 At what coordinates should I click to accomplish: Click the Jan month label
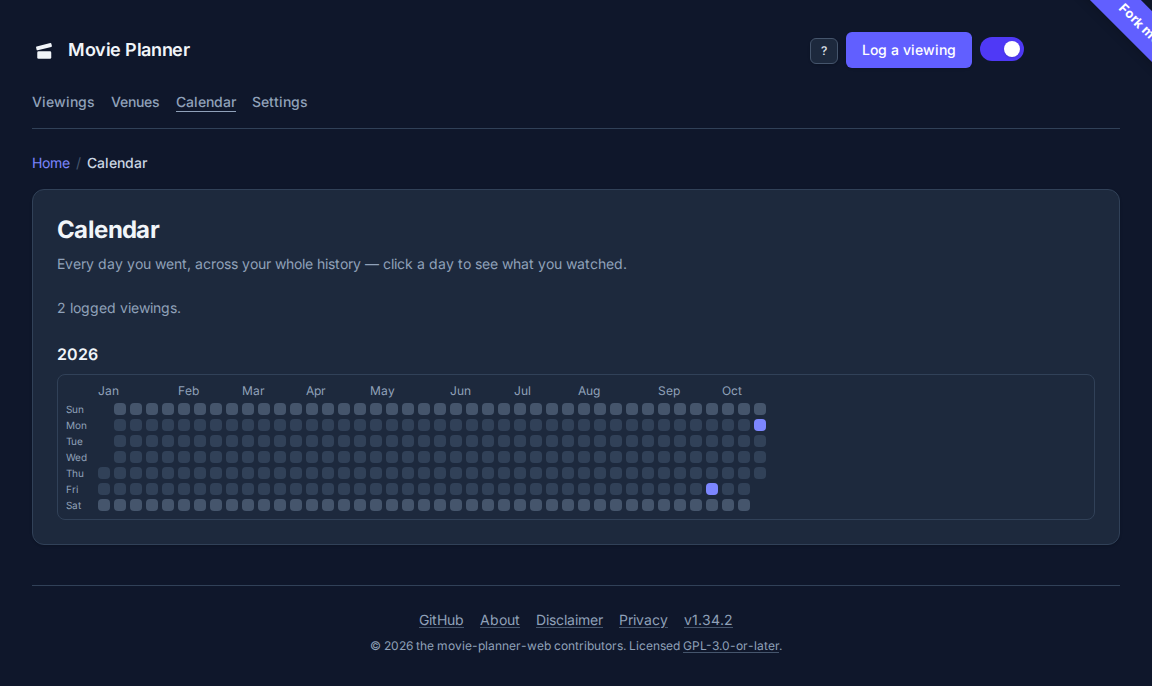pyautogui.click(x=108, y=391)
